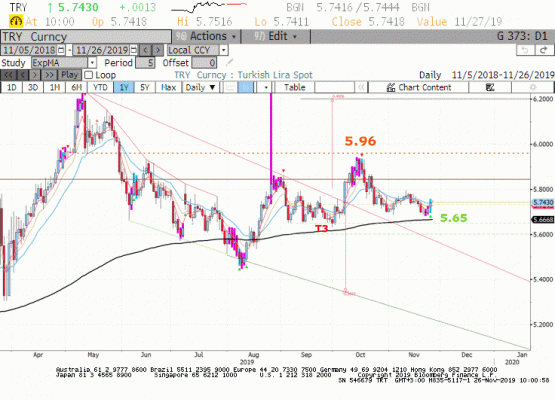Image resolution: width=555 pixels, height=400 pixels.
Task: Click the undo arrow icon
Action: 525,50
